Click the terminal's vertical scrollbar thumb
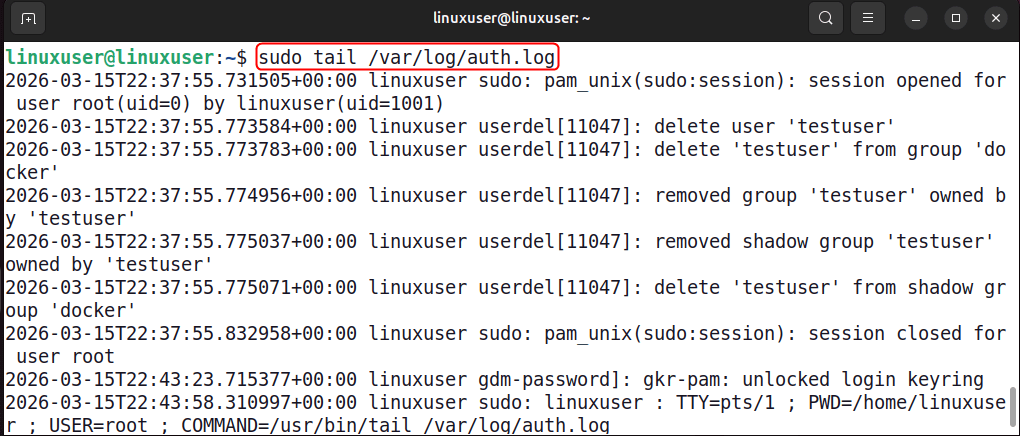 (1012, 407)
